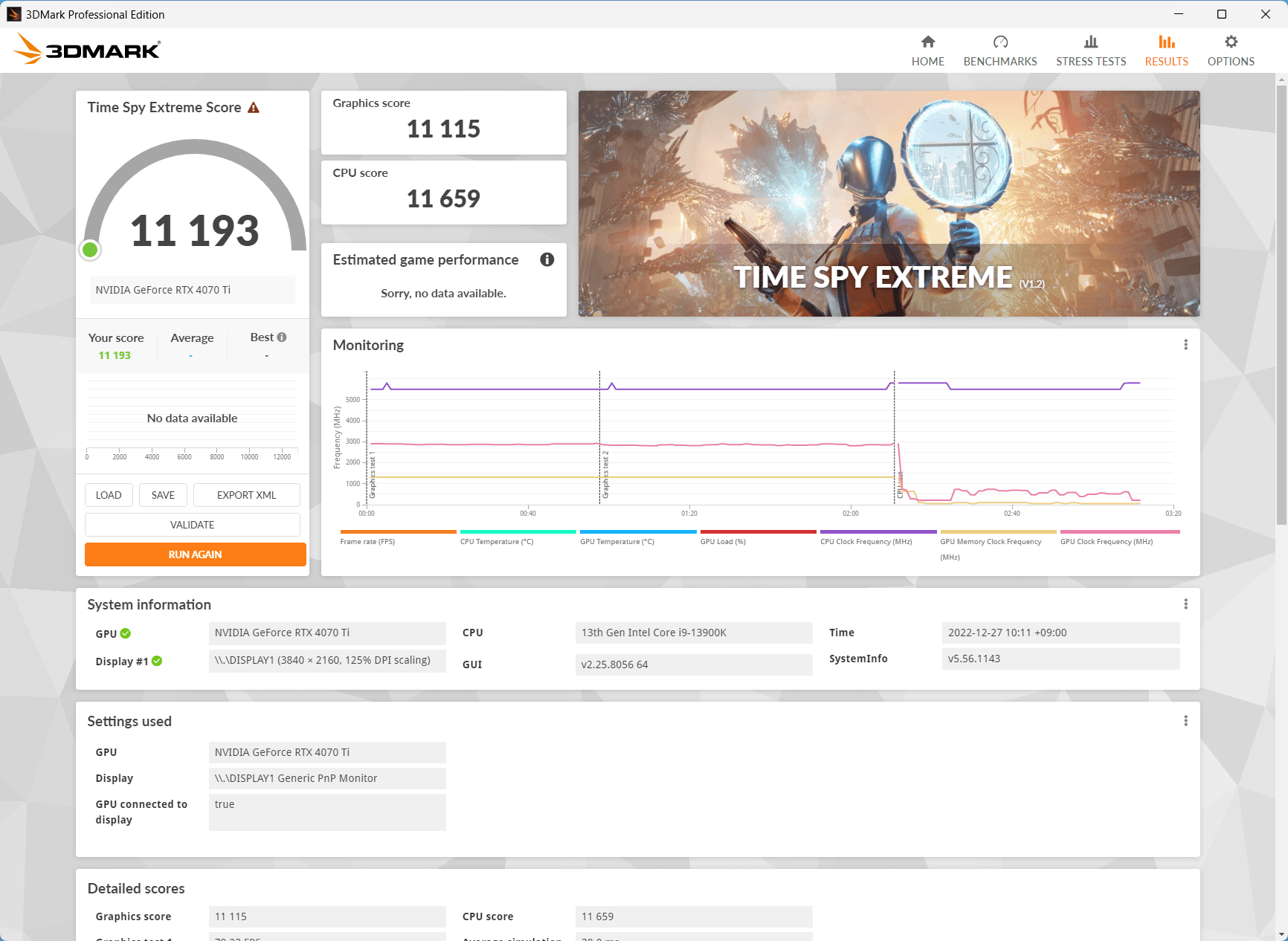Click the warning triangle beside Time Spy Extreme Score
This screenshot has height=941, width=1288.
254,108
